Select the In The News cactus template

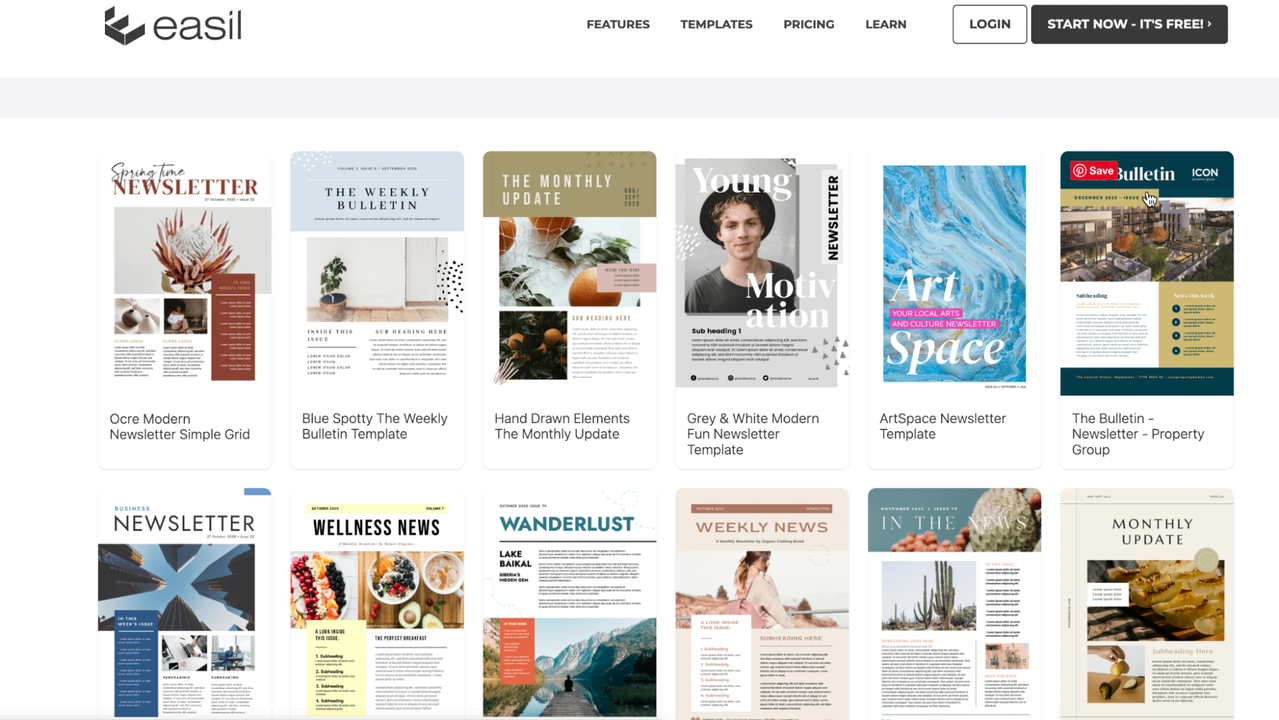click(954, 600)
